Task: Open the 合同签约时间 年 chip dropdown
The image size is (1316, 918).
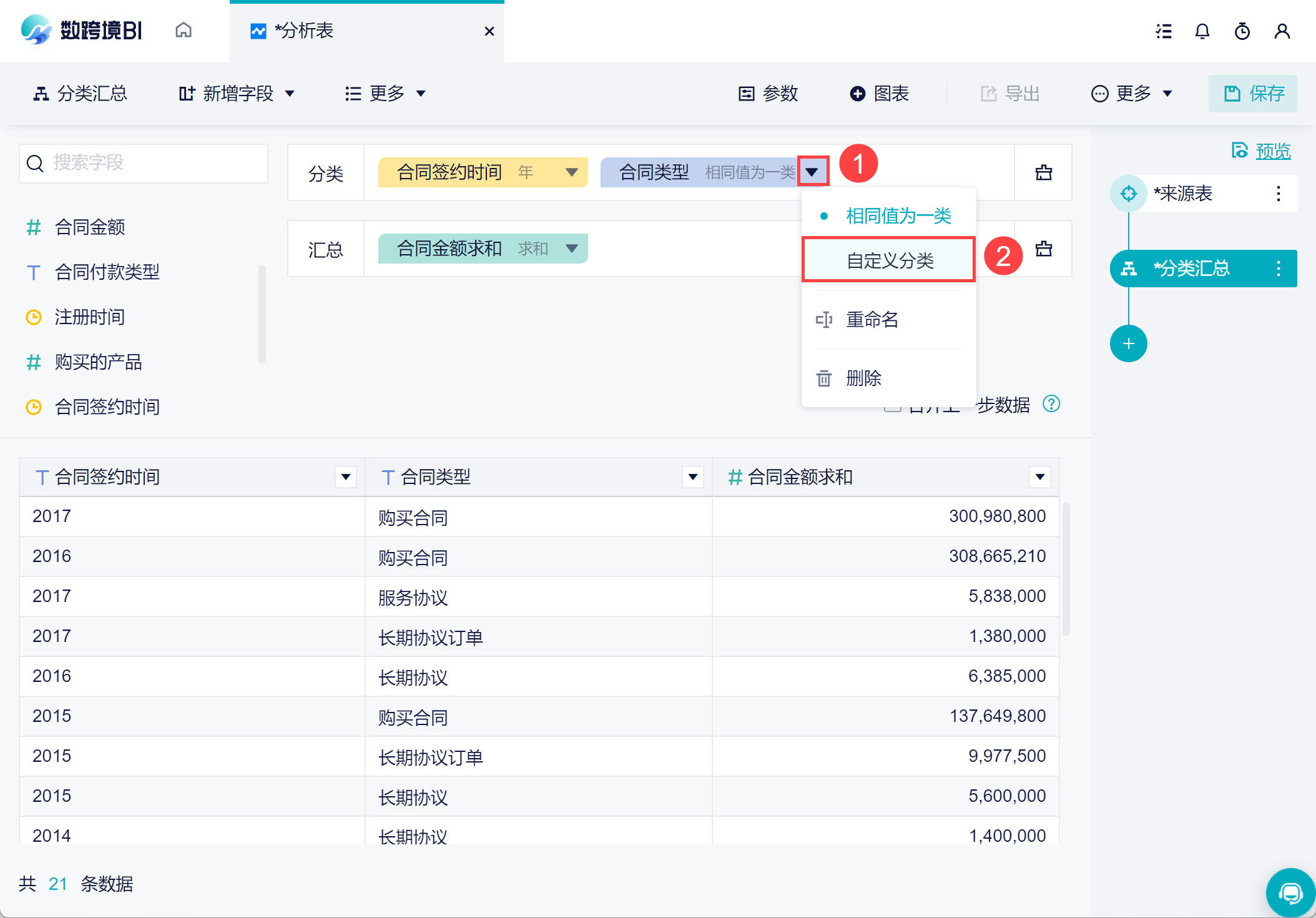Action: pyautogui.click(x=571, y=172)
